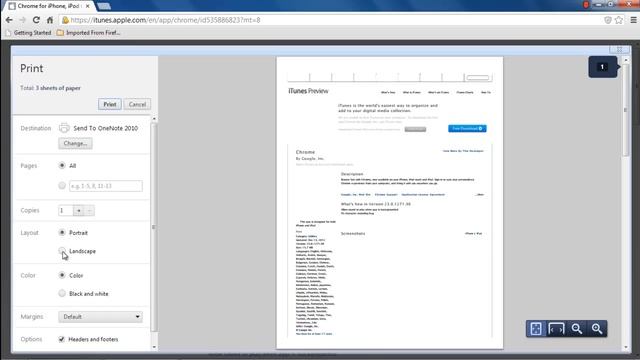Zoom in on the print preview
Image resolution: width=640 pixels, height=360 pixels.
[597, 329]
